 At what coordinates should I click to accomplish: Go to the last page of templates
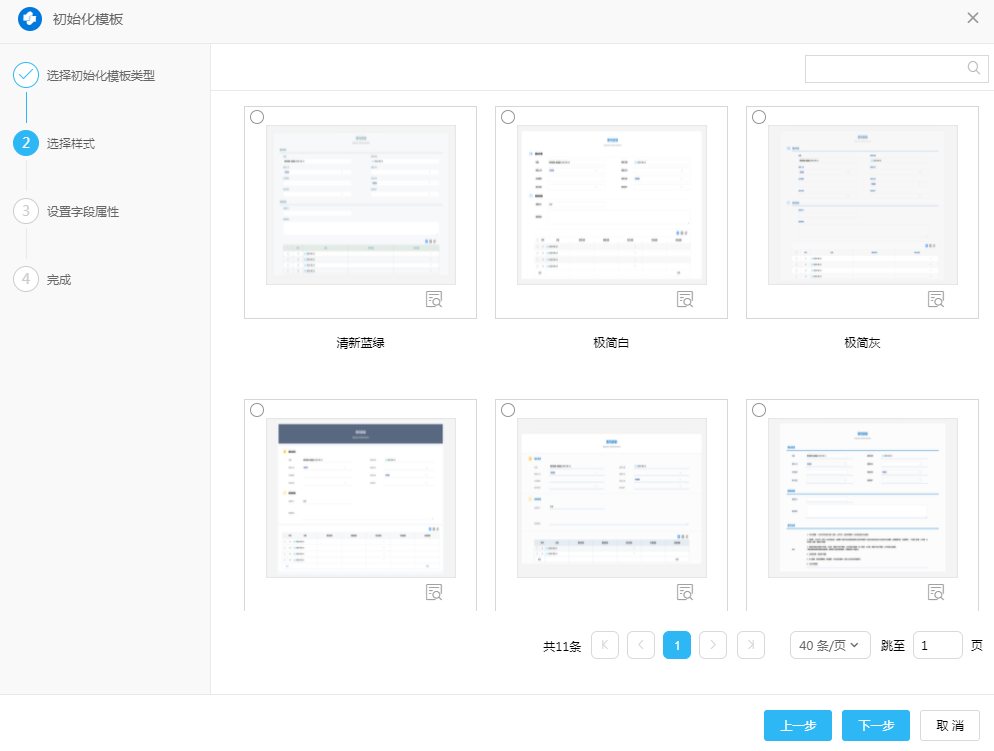coord(751,645)
